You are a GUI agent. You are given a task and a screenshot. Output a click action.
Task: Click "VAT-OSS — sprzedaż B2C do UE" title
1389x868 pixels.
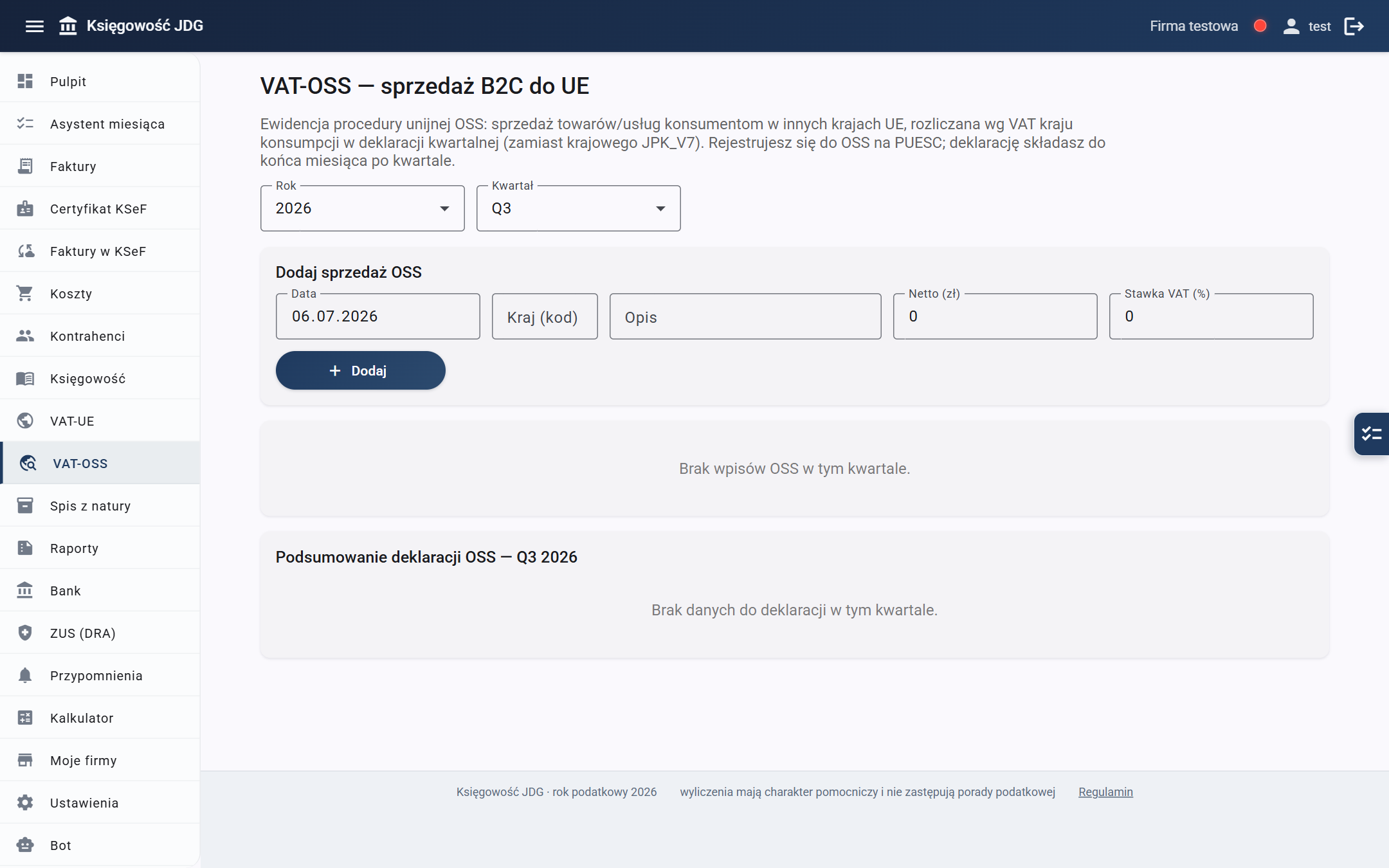pyautogui.click(x=424, y=86)
